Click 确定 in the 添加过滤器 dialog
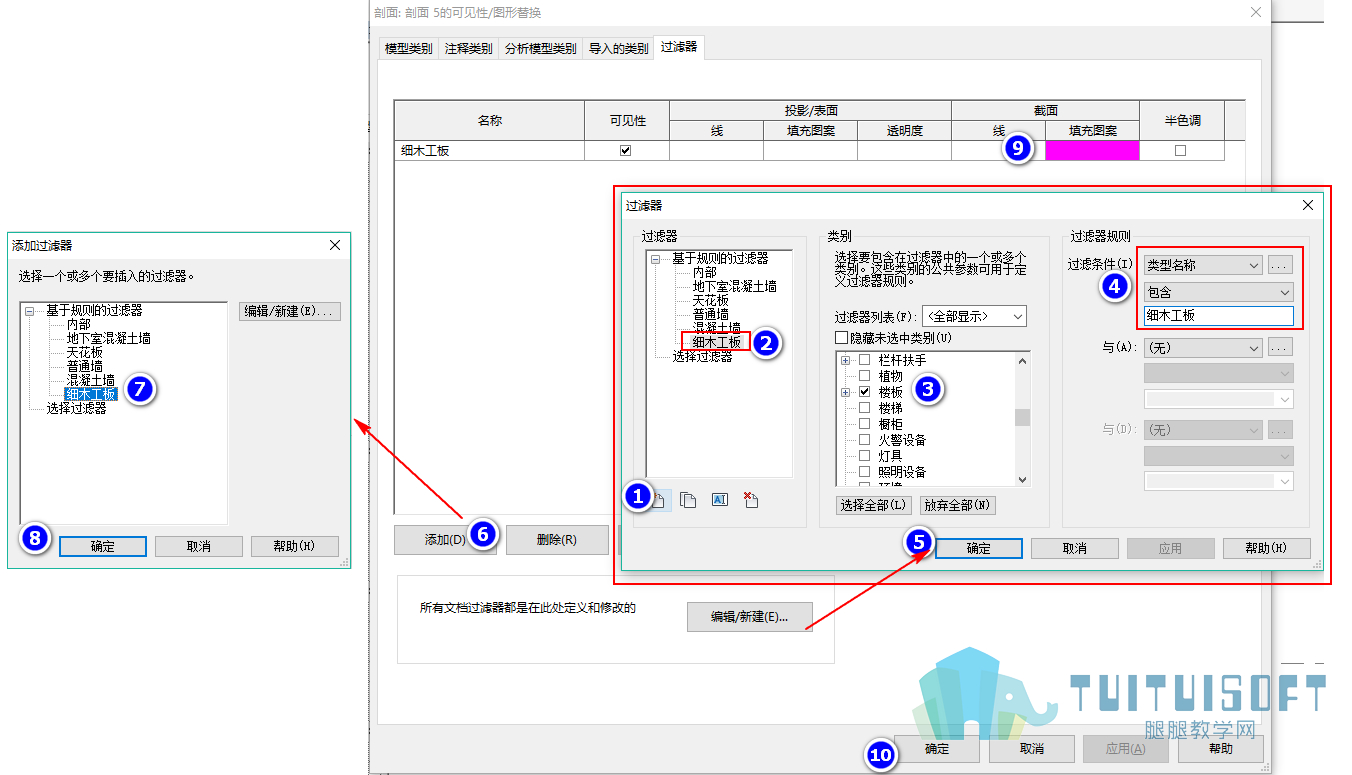The height and width of the screenshot is (775, 1352). (x=103, y=546)
